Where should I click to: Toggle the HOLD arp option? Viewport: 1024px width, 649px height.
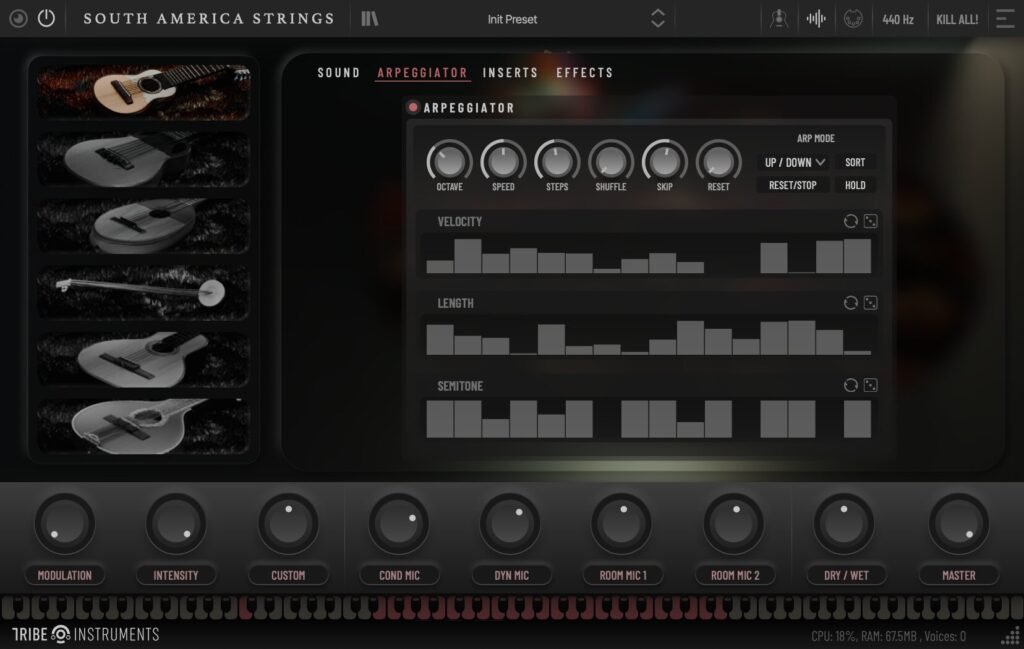[x=855, y=185]
